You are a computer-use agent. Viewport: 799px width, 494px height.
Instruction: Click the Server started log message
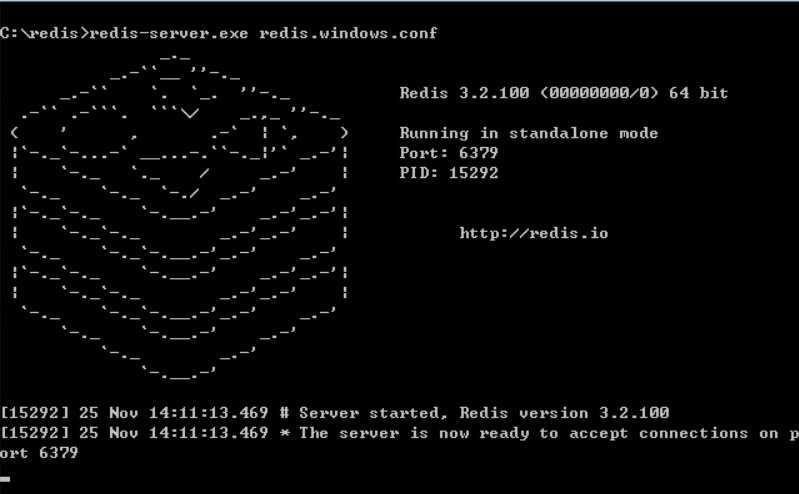click(x=484, y=413)
